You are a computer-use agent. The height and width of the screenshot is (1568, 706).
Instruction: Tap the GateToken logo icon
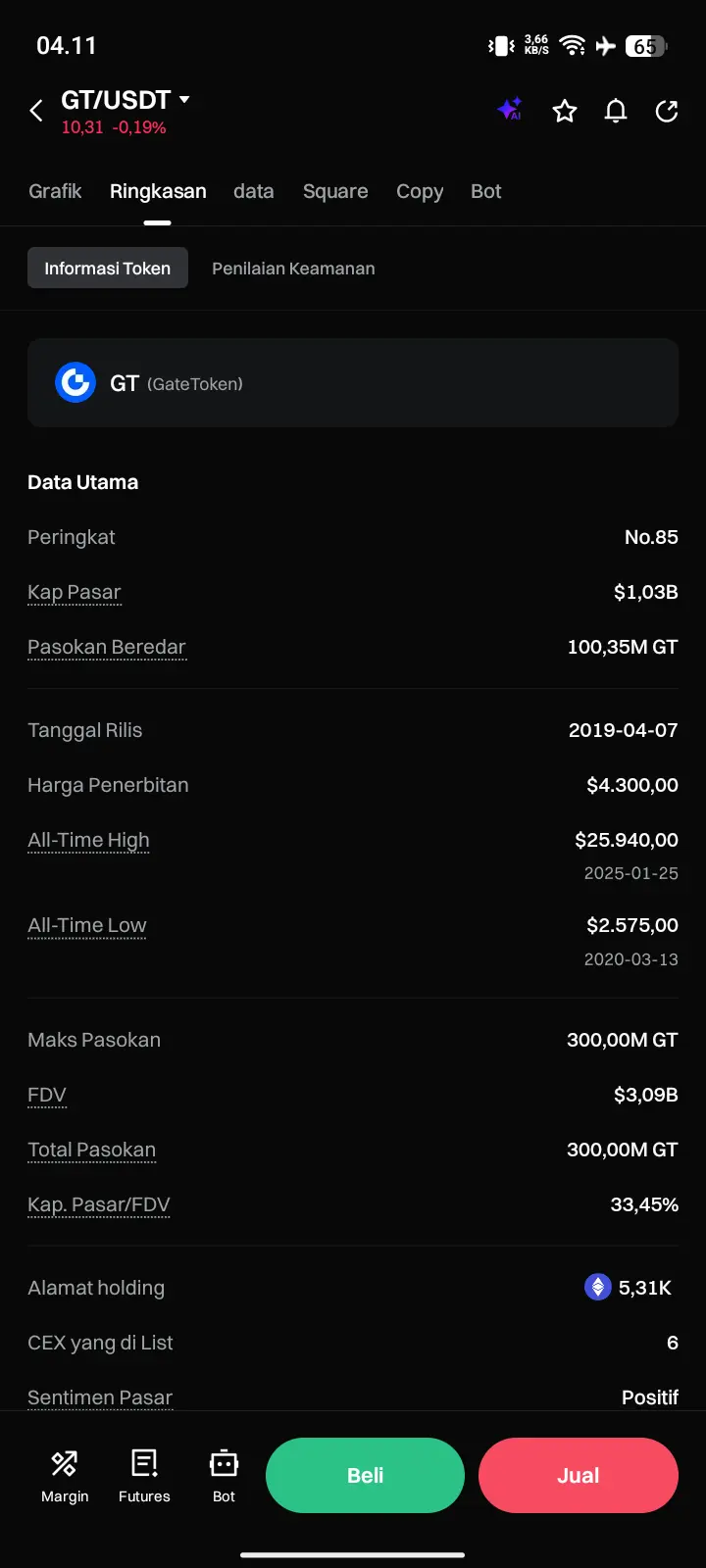click(x=76, y=383)
